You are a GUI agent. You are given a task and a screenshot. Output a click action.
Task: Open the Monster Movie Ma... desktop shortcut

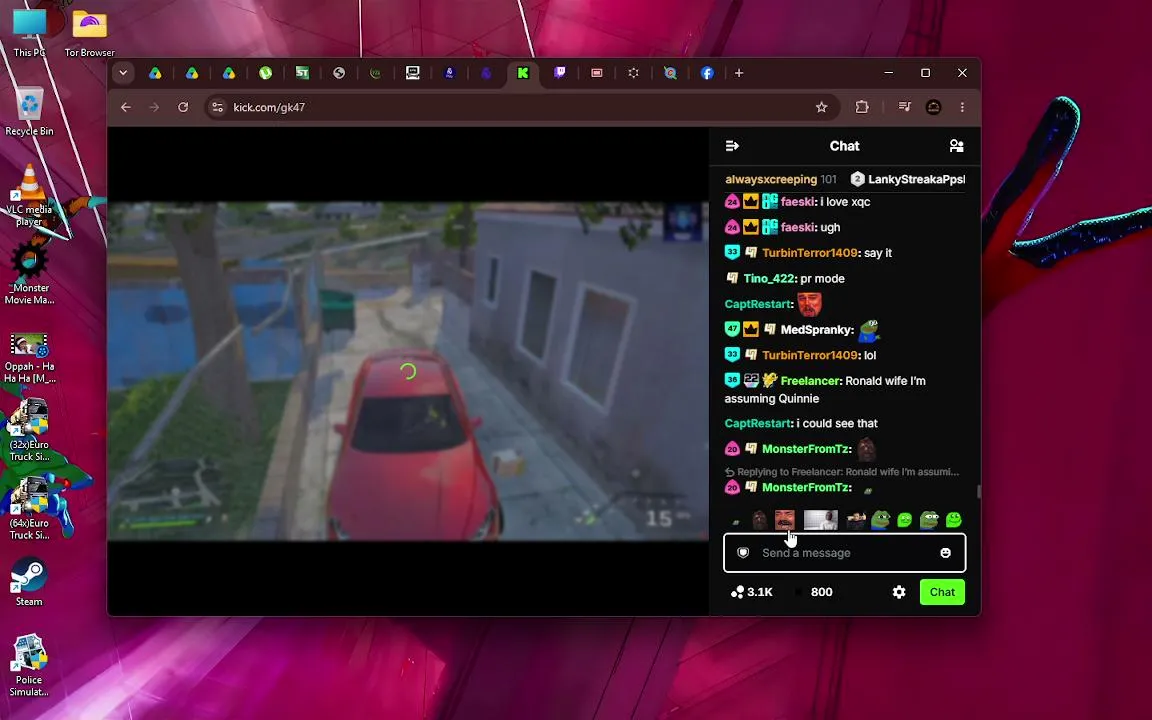pyautogui.click(x=29, y=274)
